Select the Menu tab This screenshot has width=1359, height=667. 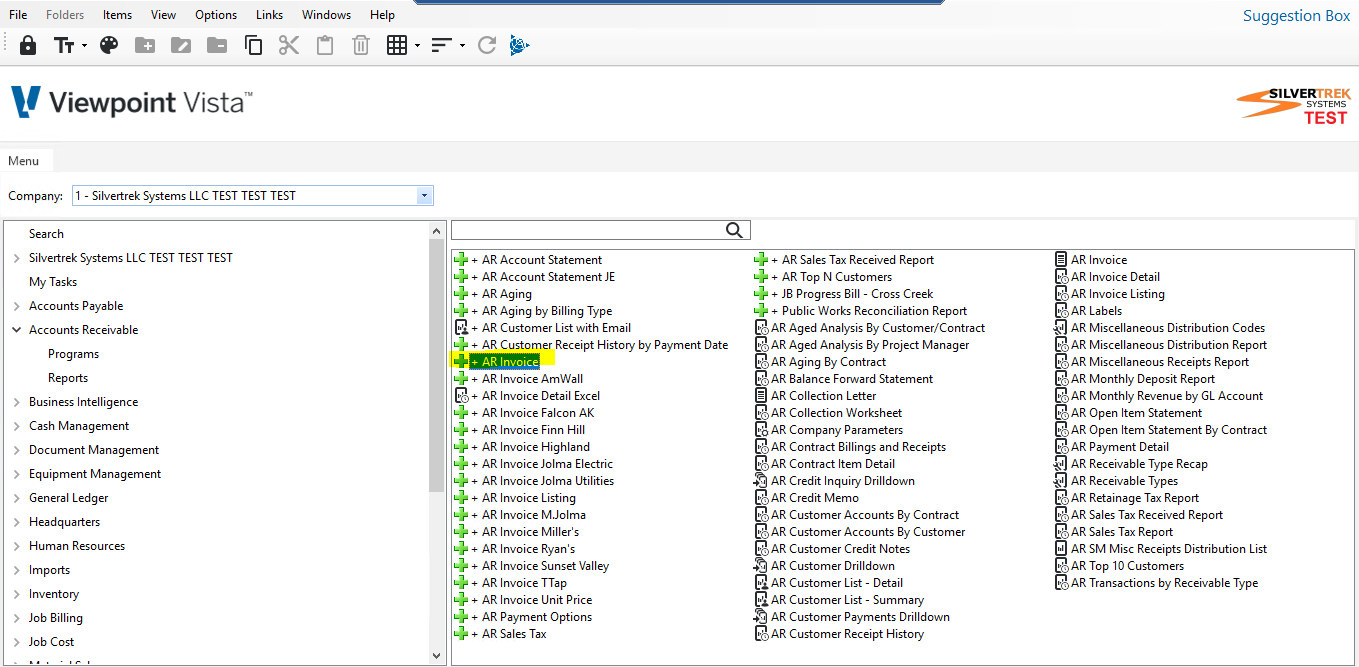point(24,161)
